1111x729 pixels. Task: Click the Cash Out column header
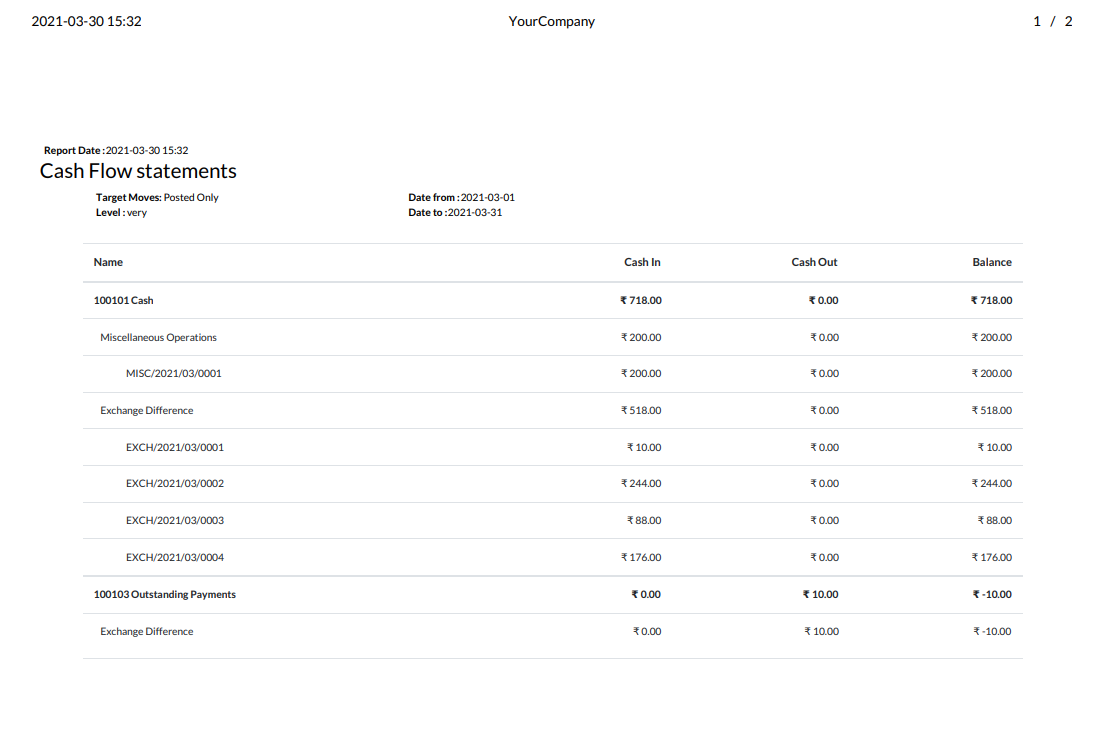(x=814, y=262)
